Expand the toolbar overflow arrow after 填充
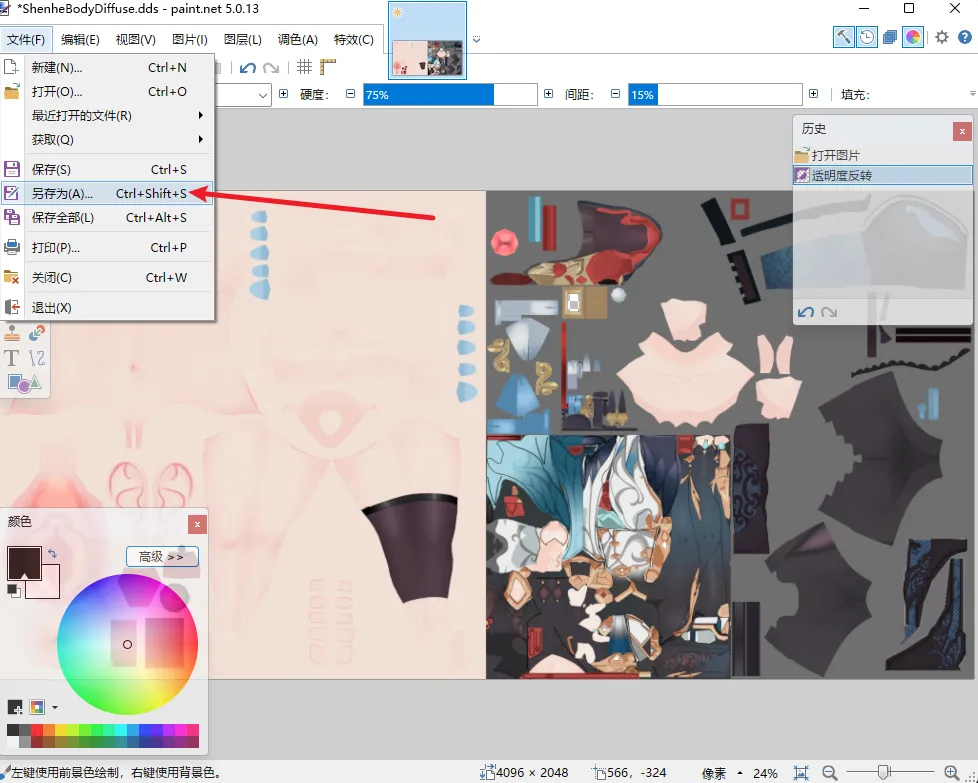The width and height of the screenshot is (978, 783). pos(972,94)
